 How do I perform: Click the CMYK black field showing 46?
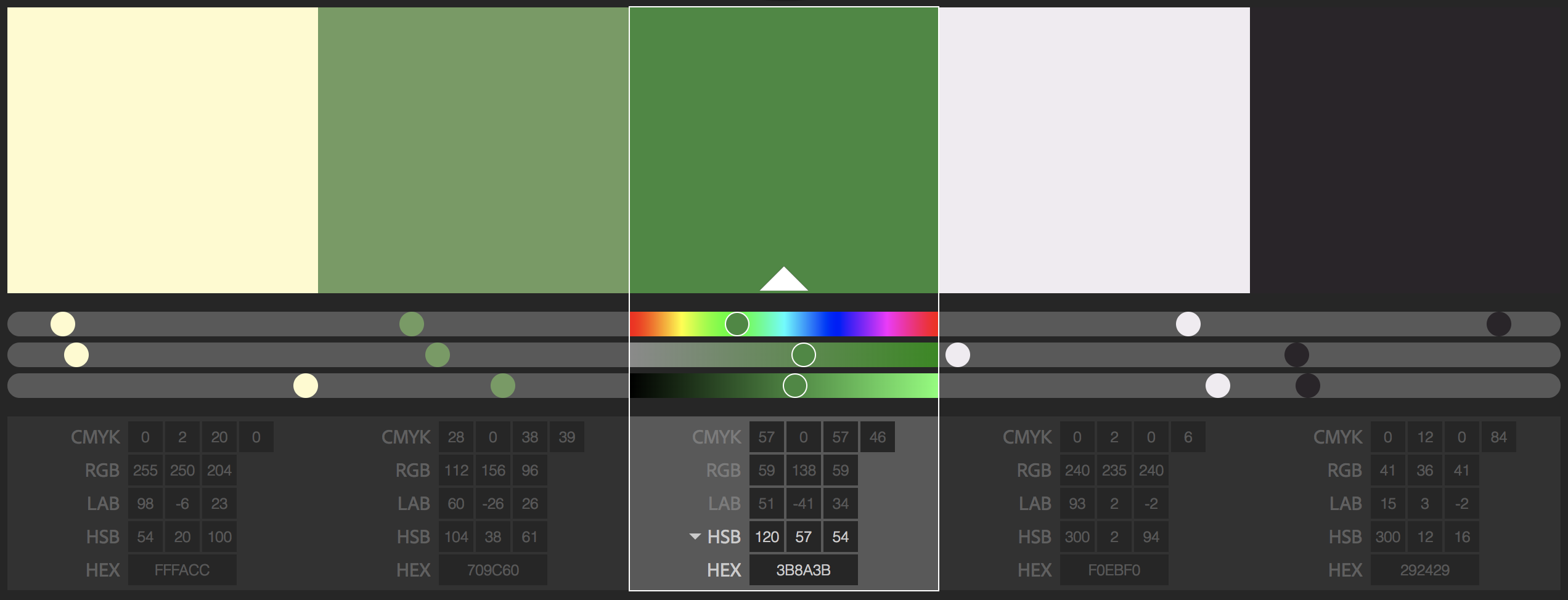[878, 437]
